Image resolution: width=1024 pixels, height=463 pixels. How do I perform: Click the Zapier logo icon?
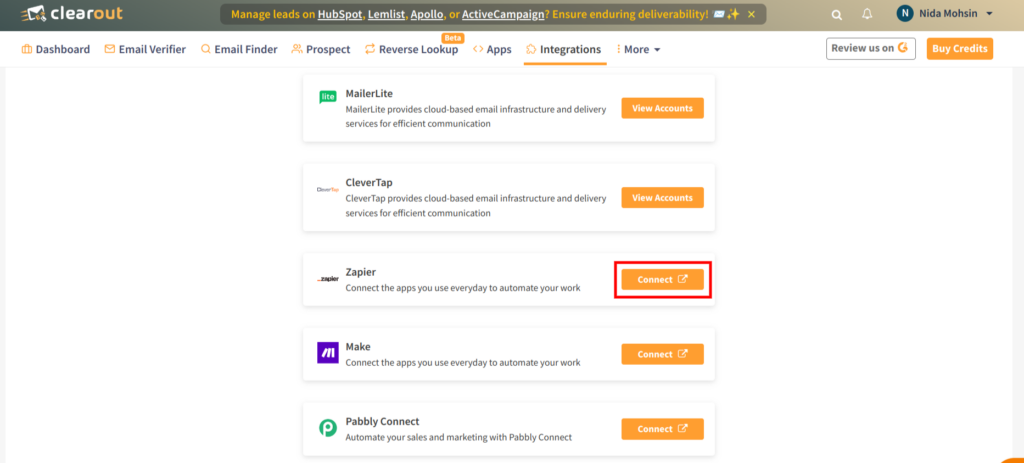point(327,279)
